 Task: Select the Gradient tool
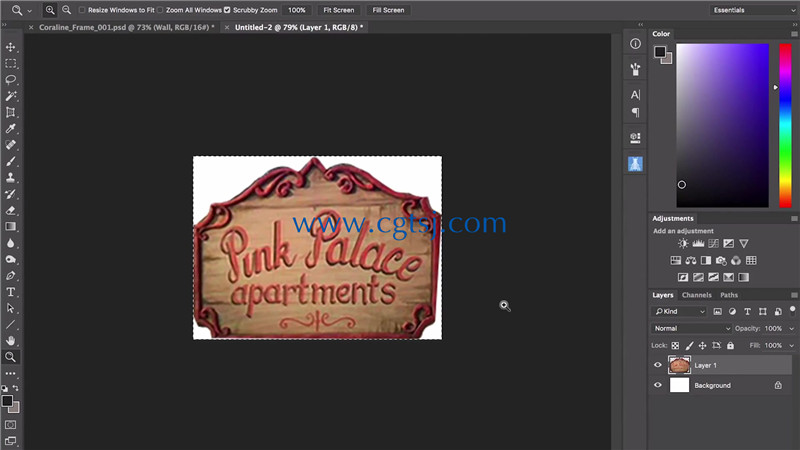point(10,227)
